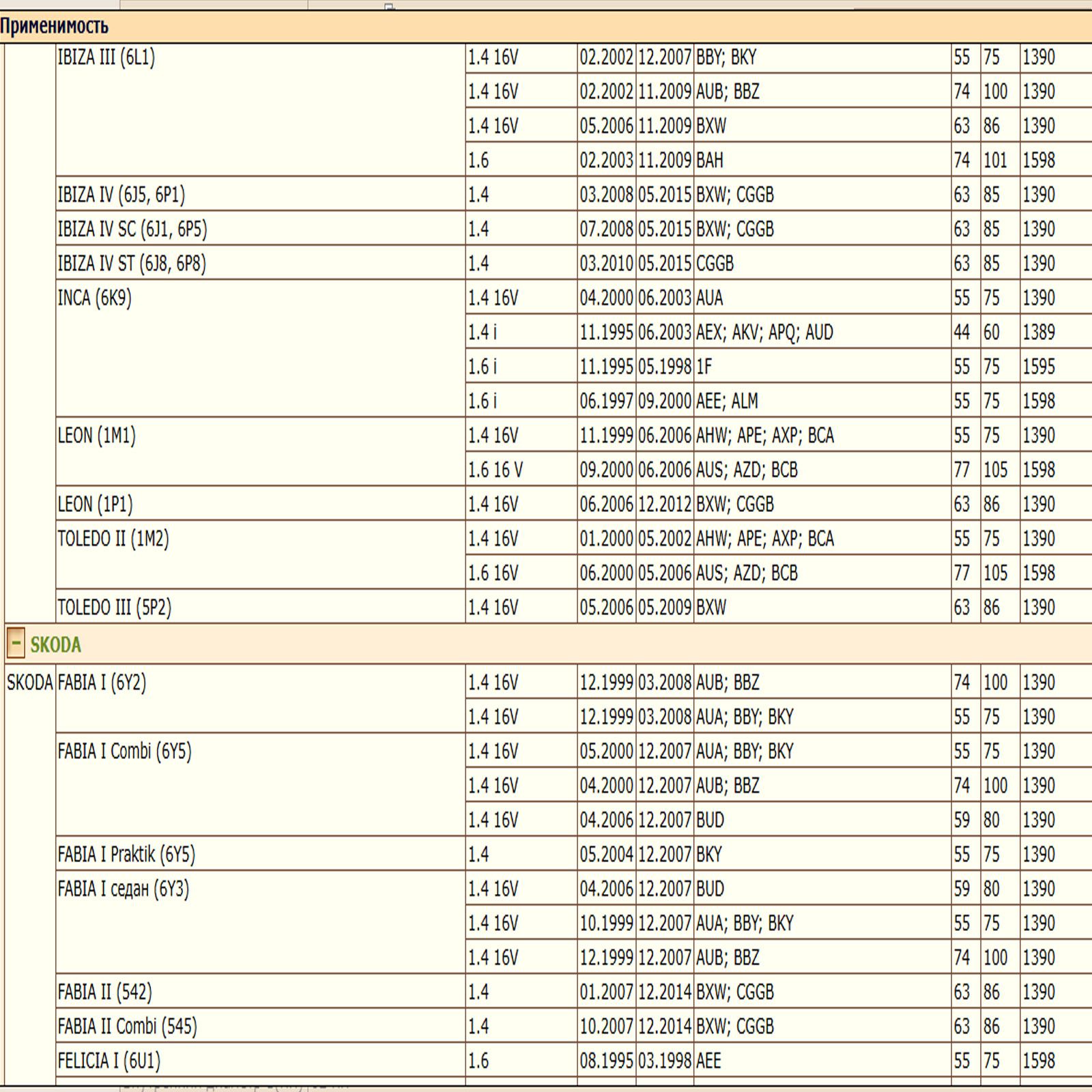The width and height of the screenshot is (1092, 1092).
Task: Select the FELICIA I (6U1) row
Action: [109, 1061]
